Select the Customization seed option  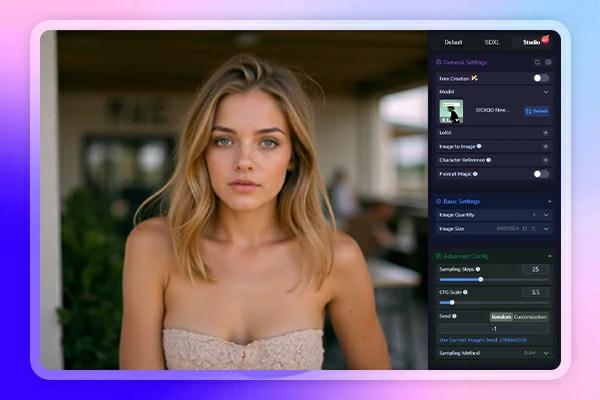[530, 317]
